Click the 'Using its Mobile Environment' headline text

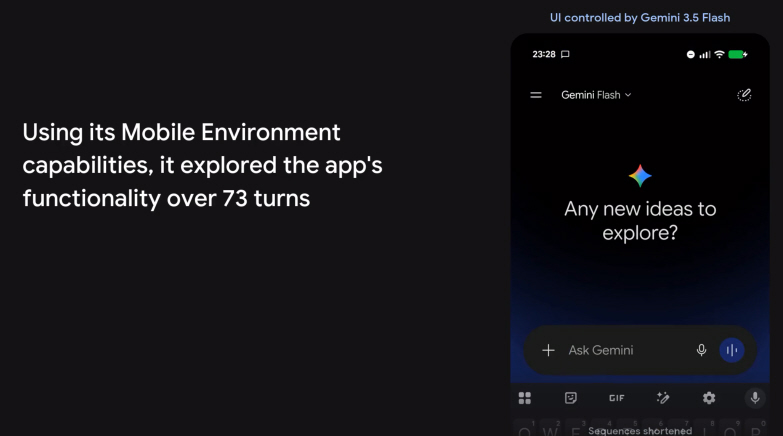(x=181, y=133)
